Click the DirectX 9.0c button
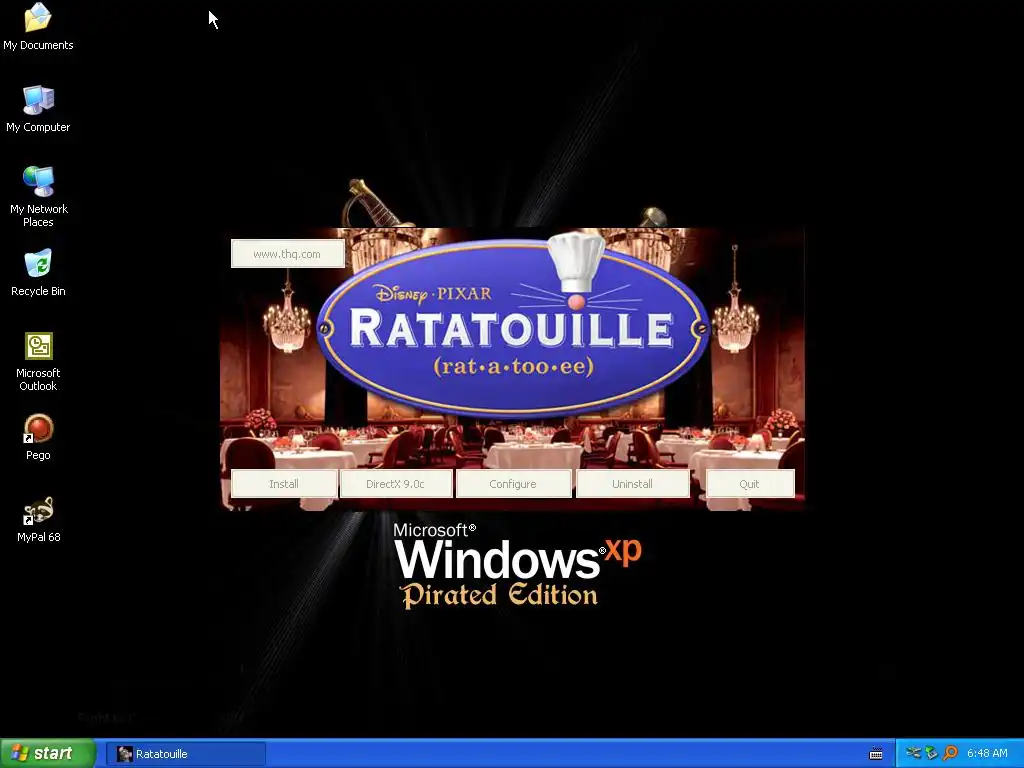This screenshot has width=1024, height=768. 396,484
